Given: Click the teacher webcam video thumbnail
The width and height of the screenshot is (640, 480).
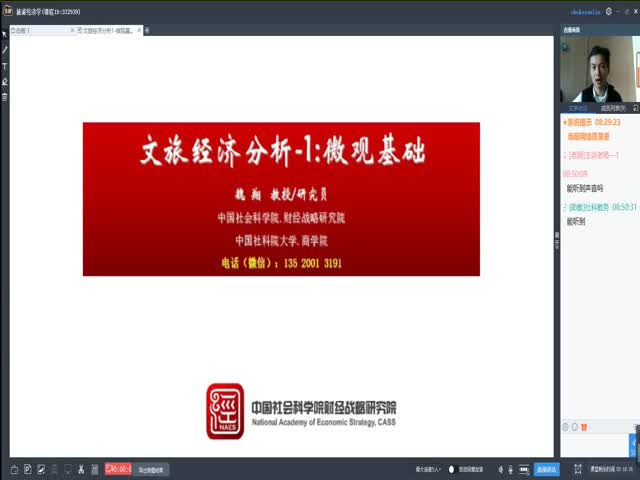Looking at the screenshot, I should coord(600,69).
